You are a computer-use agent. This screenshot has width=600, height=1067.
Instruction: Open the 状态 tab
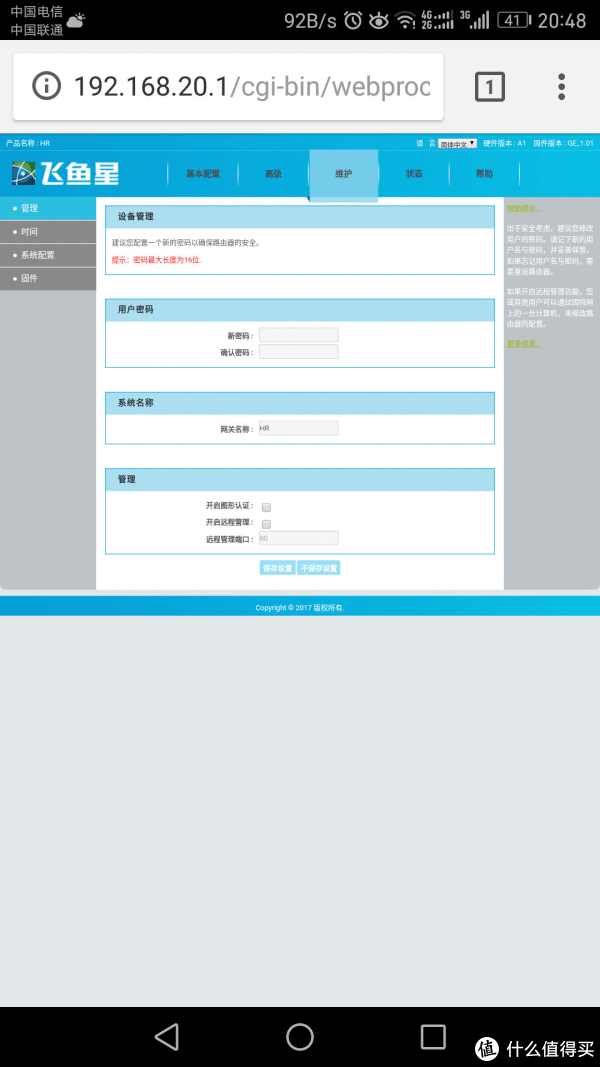tap(414, 174)
